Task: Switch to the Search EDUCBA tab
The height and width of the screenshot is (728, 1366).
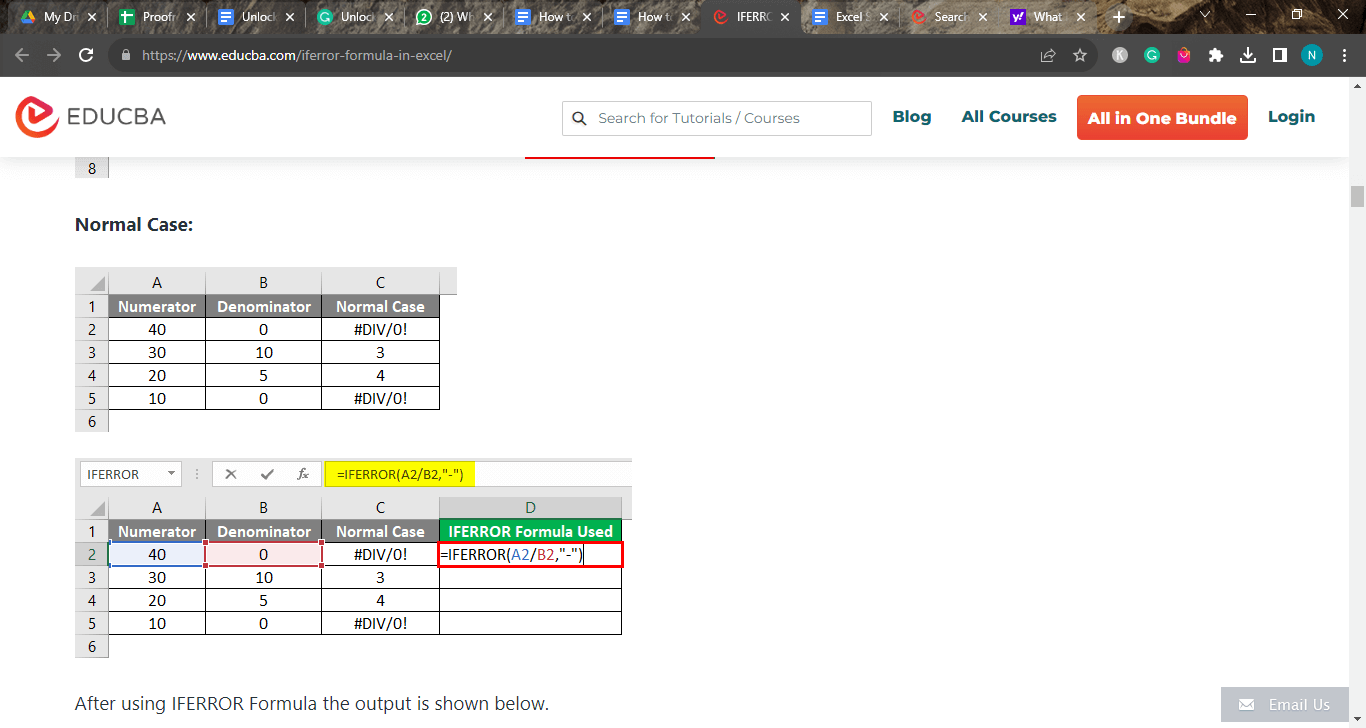Action: click(x=947, y=17)
